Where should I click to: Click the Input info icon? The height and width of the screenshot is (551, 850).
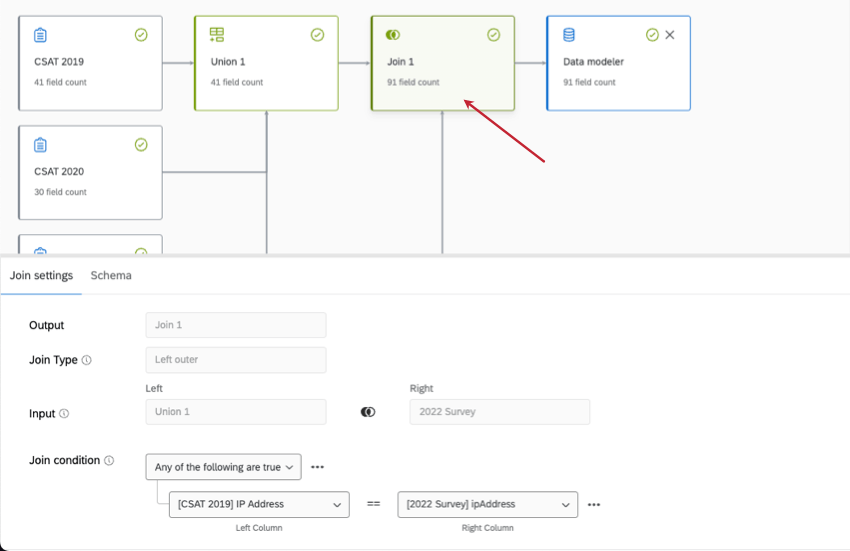[x=64, y=413]
